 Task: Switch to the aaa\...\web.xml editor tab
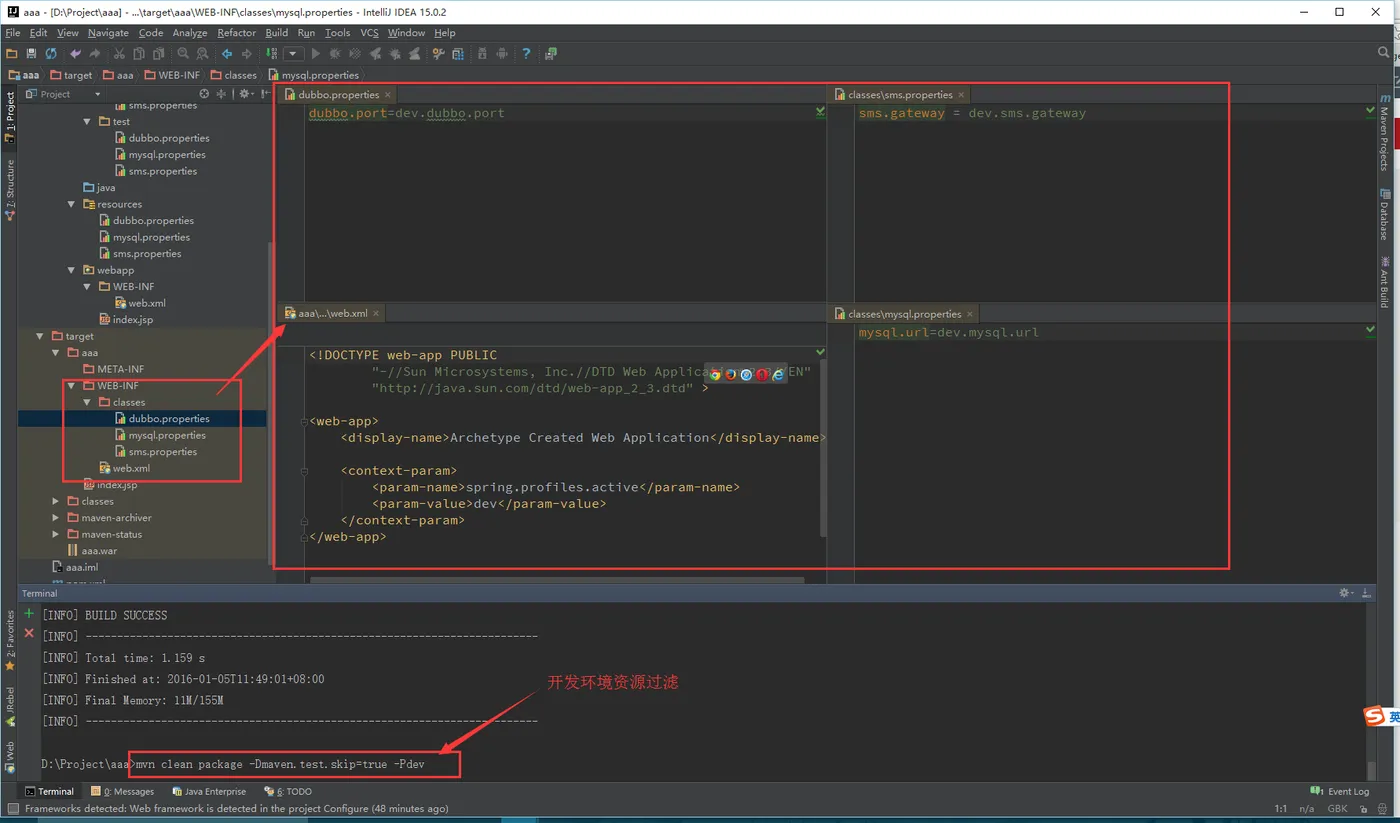point(334,313)
